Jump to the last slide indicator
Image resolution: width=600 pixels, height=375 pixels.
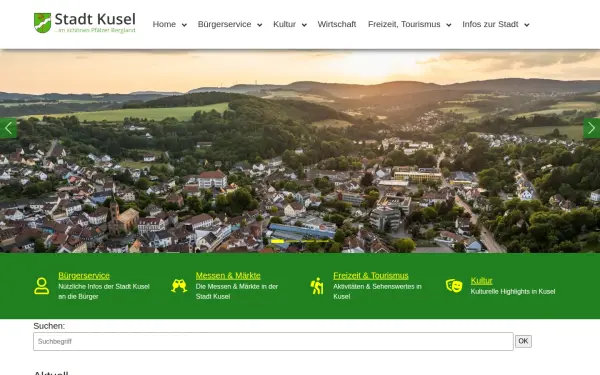[322, 241]
